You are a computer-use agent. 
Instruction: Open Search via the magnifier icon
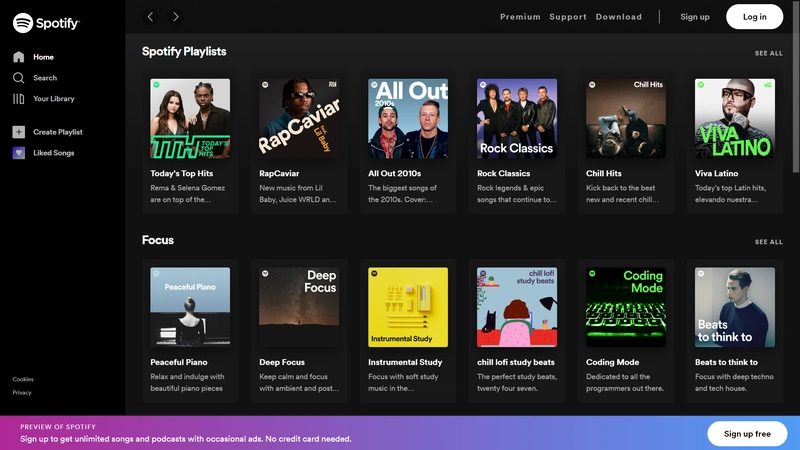pyautogui.click(x=19, y=78)
